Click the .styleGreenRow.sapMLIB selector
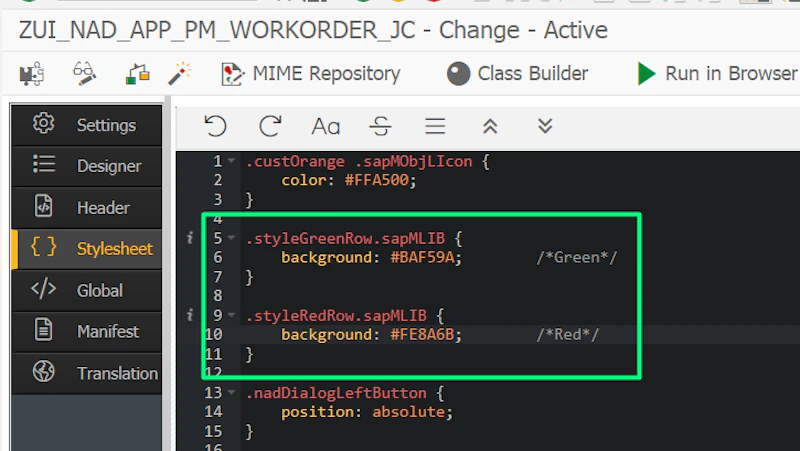This screenshot has height=451, width=800. pyautogui.click(x=345, y=238)
